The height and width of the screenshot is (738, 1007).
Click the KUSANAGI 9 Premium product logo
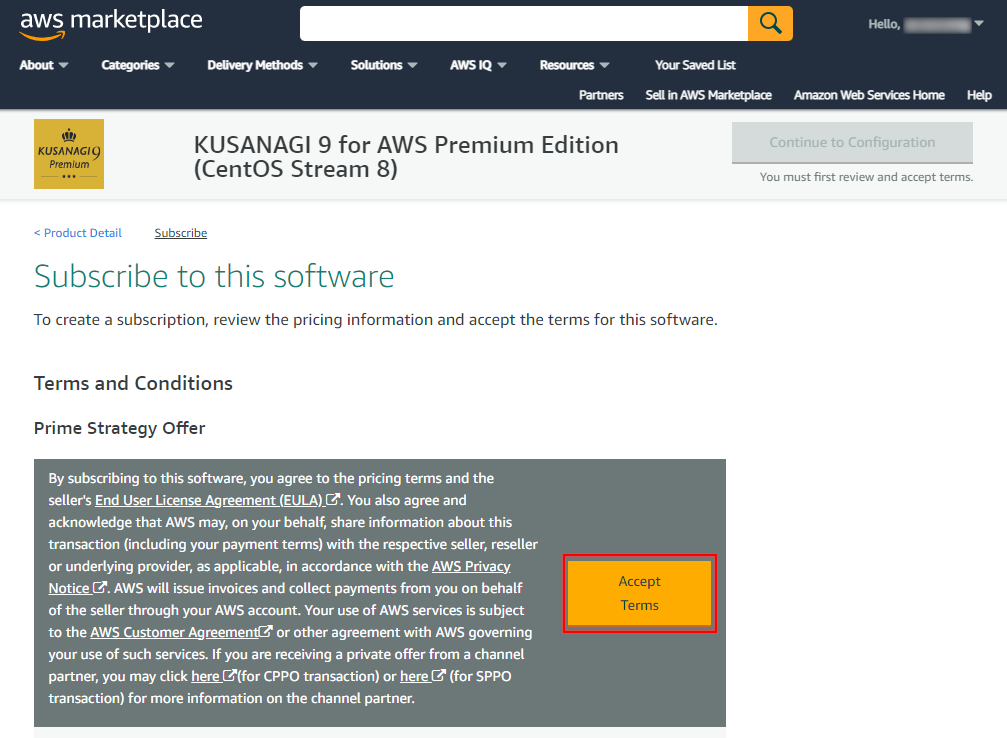[69, 154]
